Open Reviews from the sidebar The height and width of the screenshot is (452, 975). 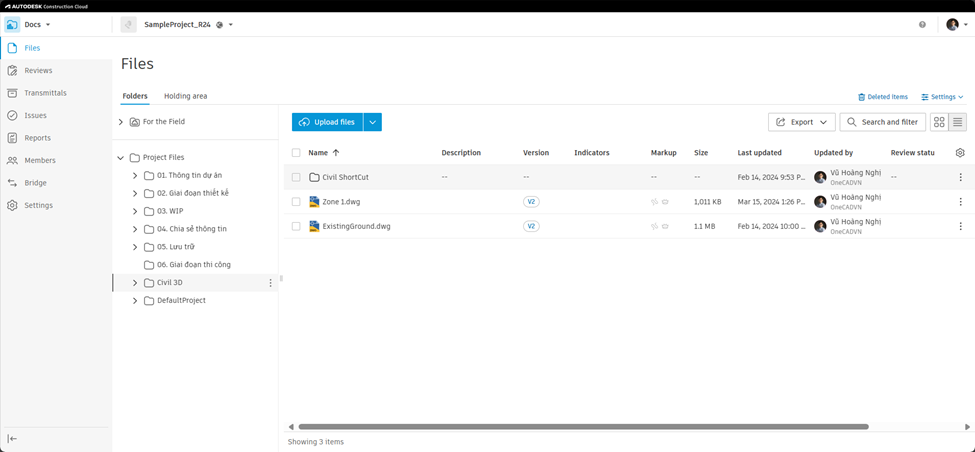pos(38,70)
